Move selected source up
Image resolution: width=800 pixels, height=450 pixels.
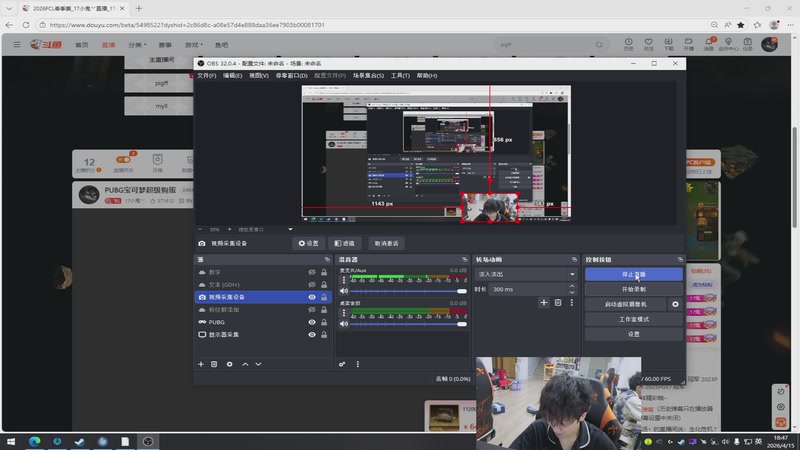coord(245,364)
